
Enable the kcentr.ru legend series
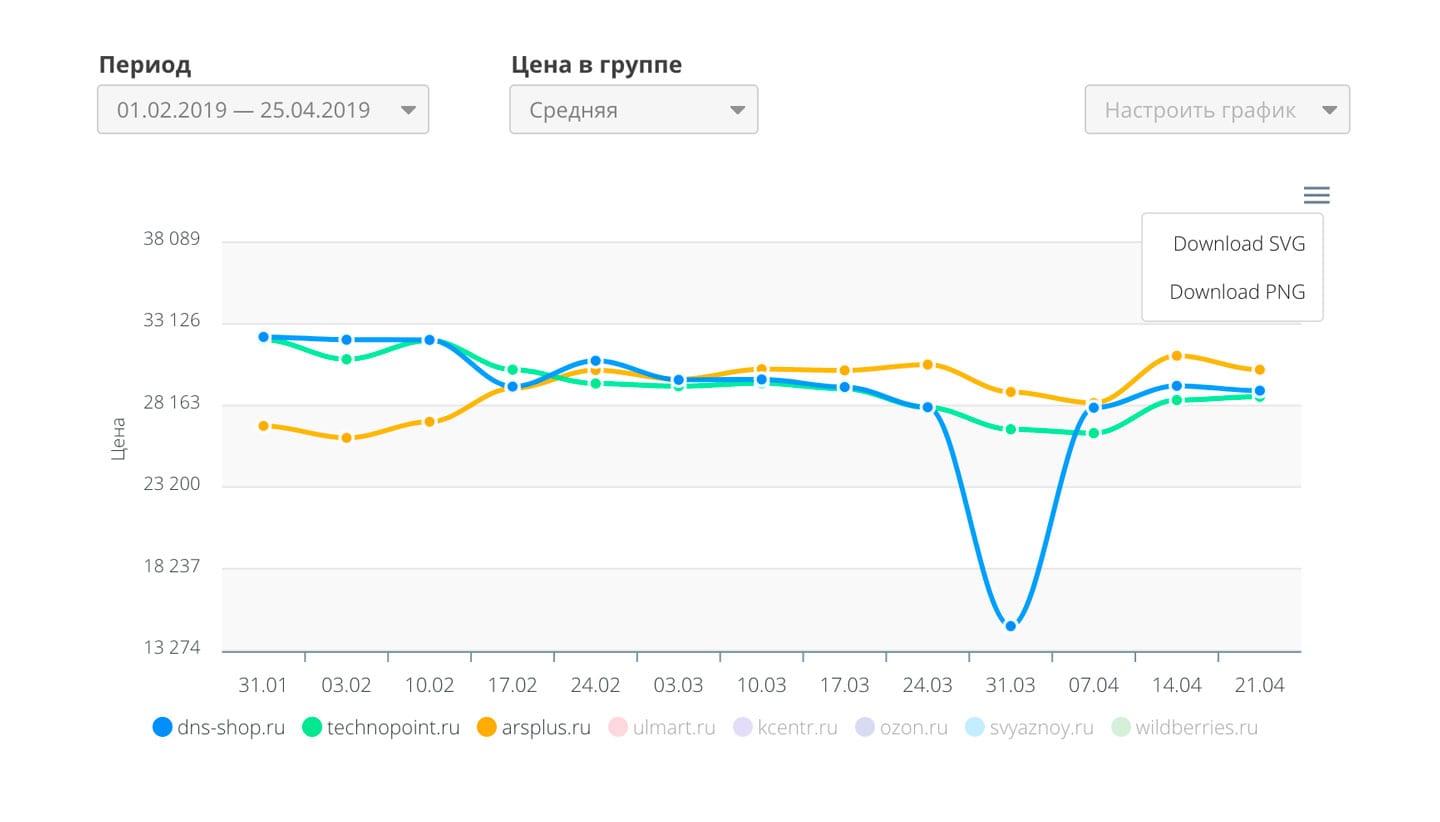pyautogui.click(x=784, y=728)
